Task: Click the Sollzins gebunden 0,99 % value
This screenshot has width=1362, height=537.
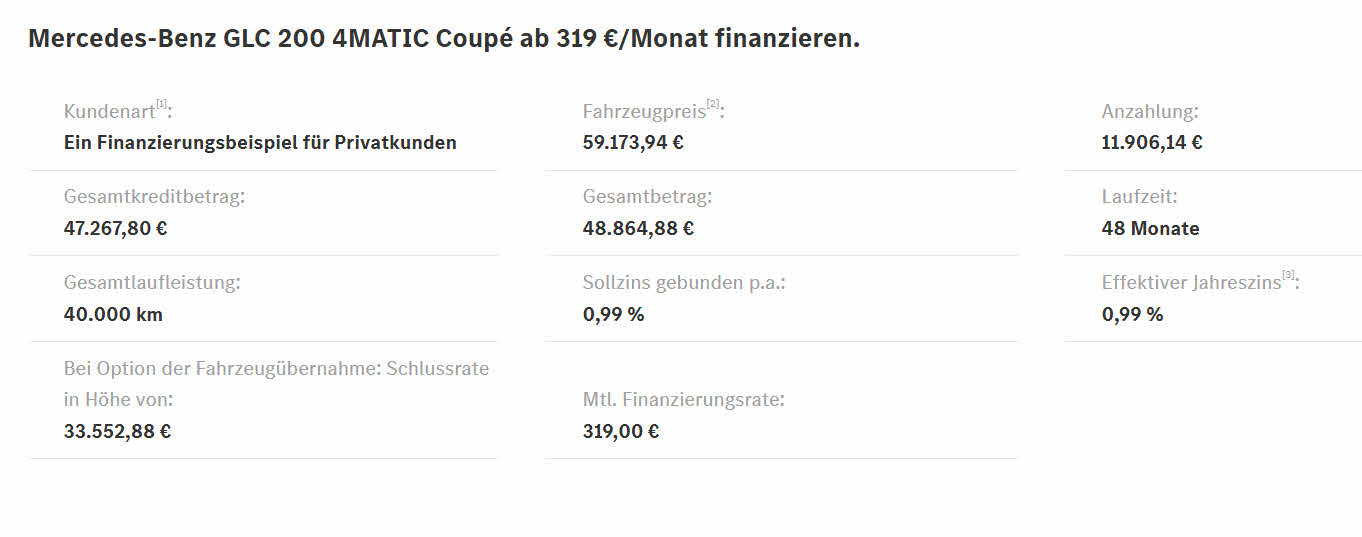Action: tap(613, 314)
